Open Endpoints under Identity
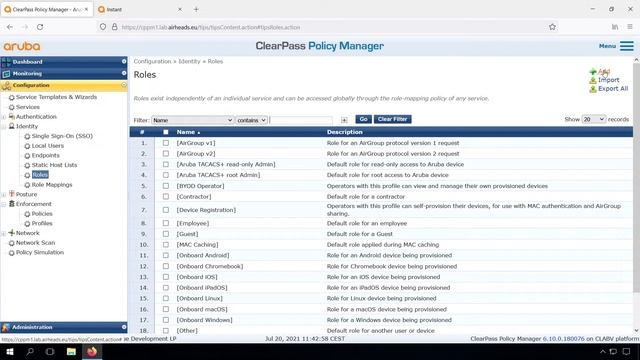 pyautogui.click(x=45, y=156)
